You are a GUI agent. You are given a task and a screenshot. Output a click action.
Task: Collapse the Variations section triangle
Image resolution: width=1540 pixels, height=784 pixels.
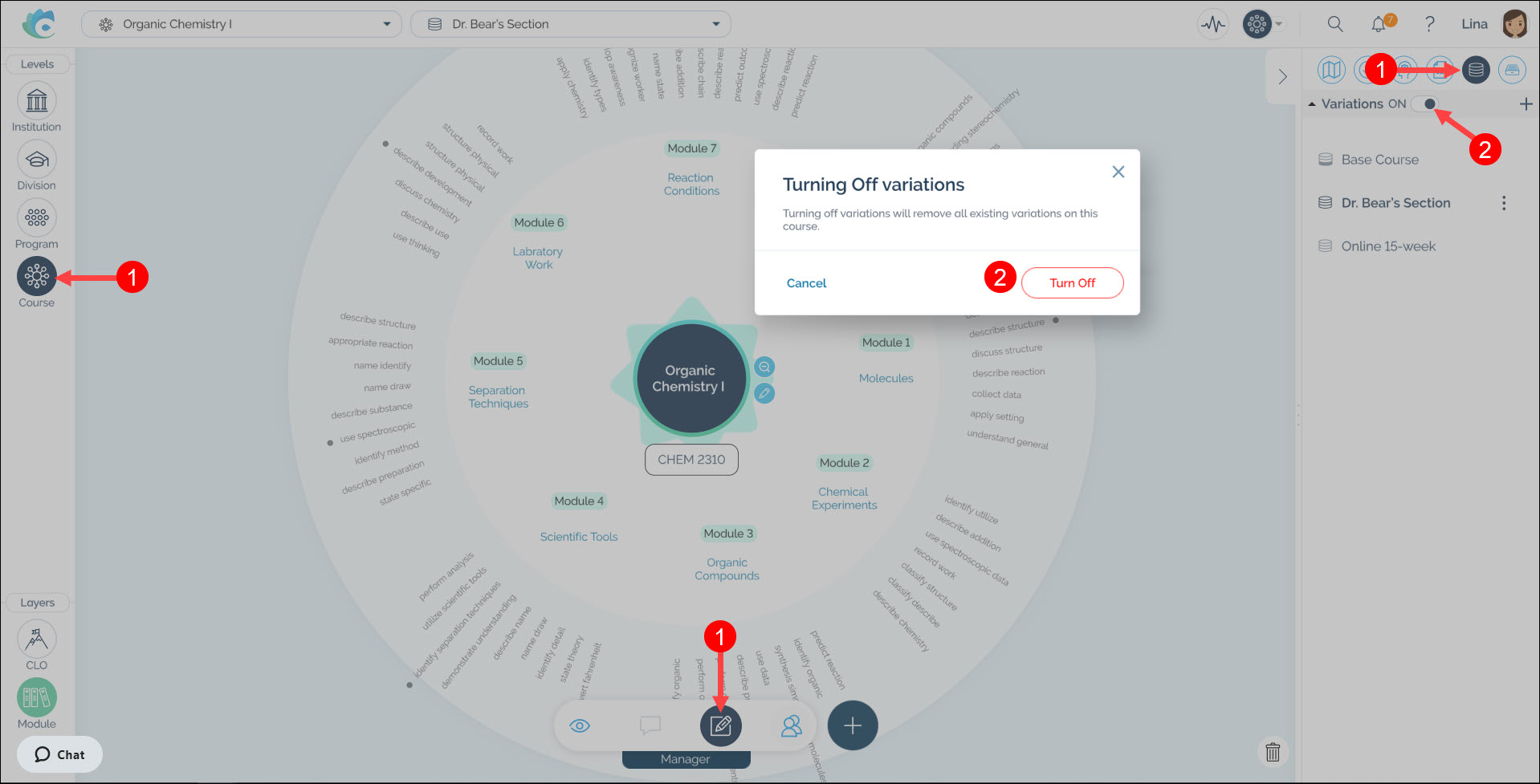pyautogui.click(x=1312, y=104)
